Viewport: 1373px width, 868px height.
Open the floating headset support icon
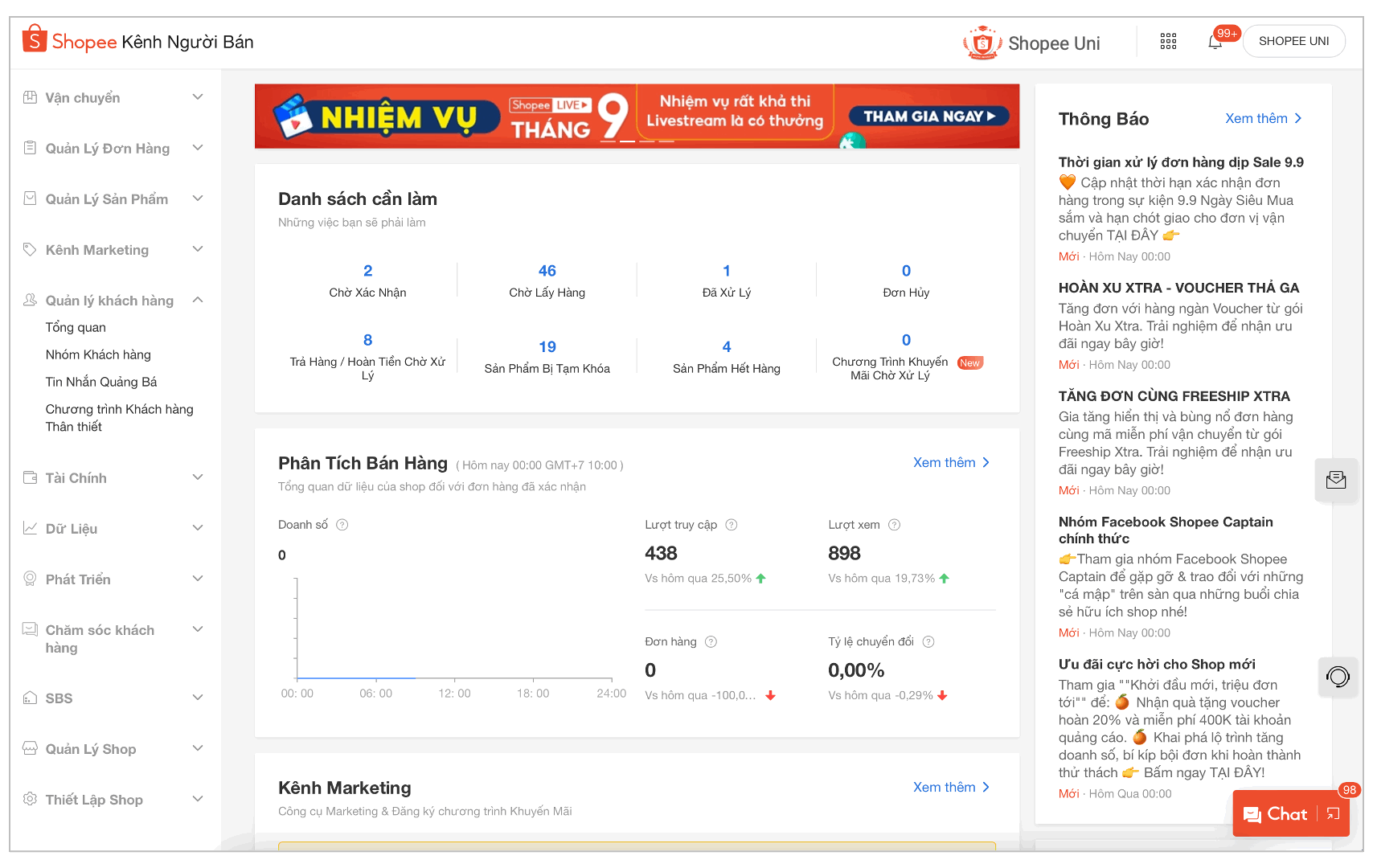1337,677
